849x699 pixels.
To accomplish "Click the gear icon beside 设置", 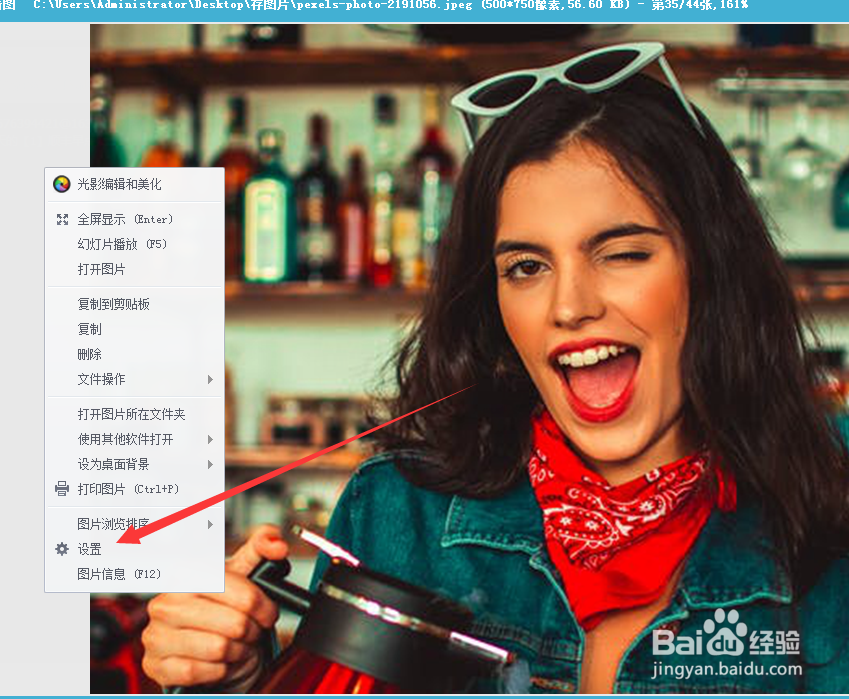I will coord(62,549).
